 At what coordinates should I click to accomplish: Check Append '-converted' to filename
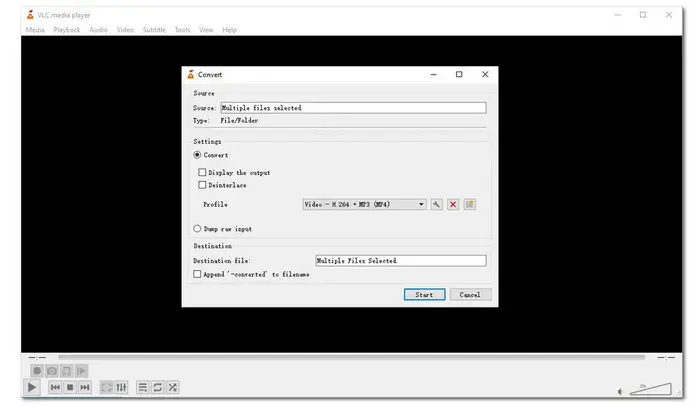(x=197, y=274)
